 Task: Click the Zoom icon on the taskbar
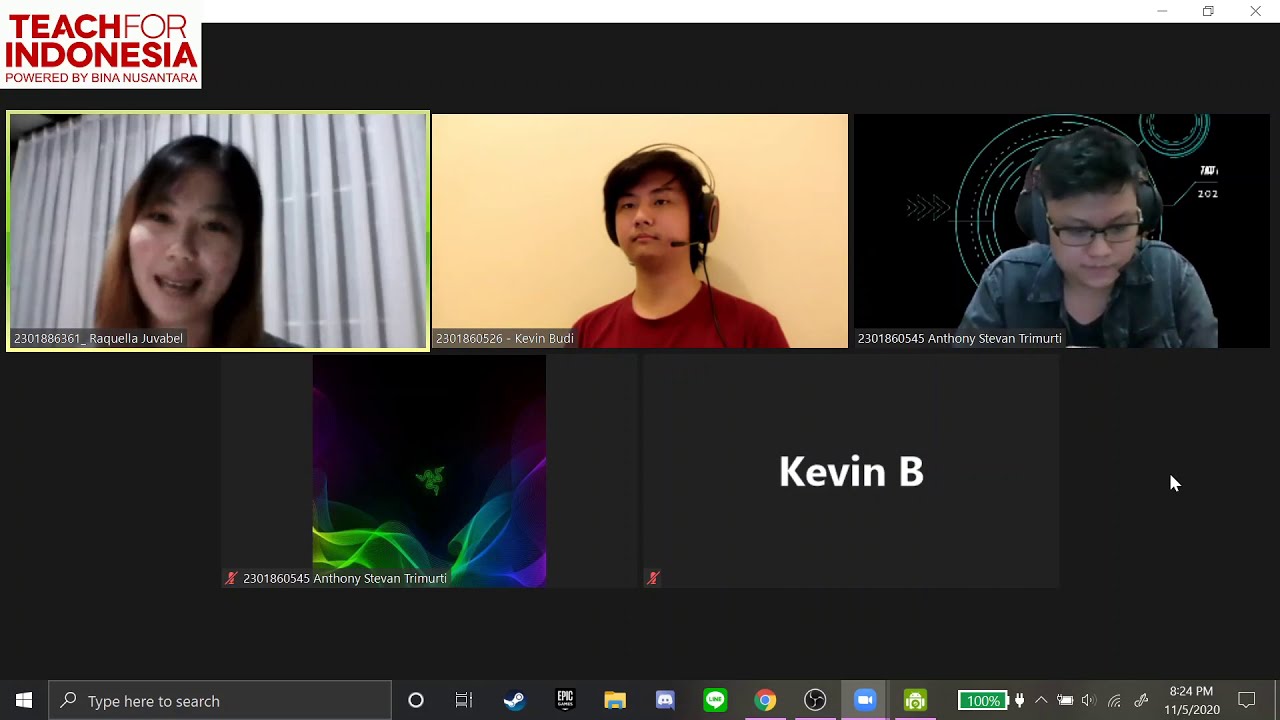coord(865,701)
